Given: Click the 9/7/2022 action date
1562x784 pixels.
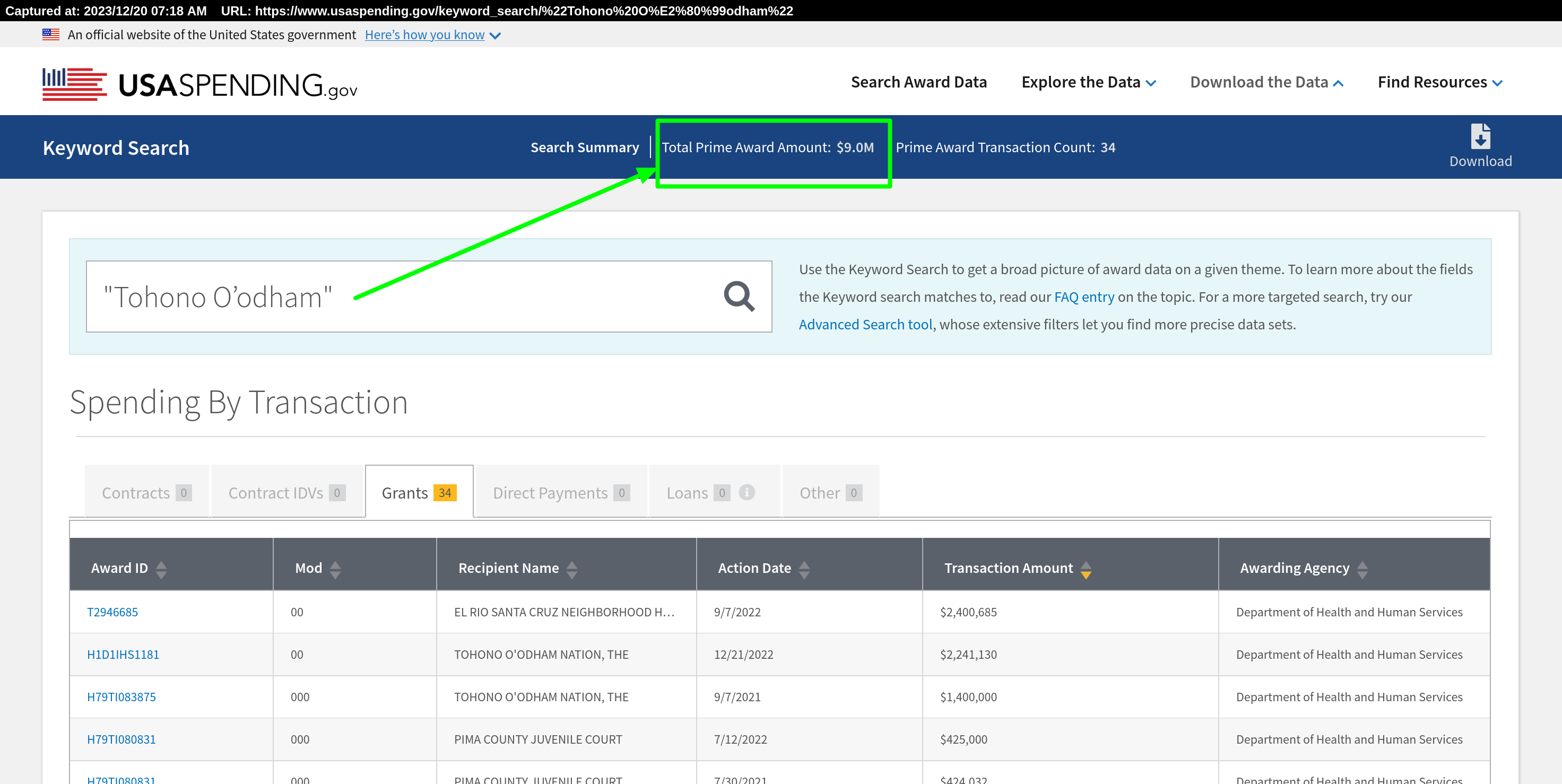Looking at the screenshot, I should (x=737, y=612).
